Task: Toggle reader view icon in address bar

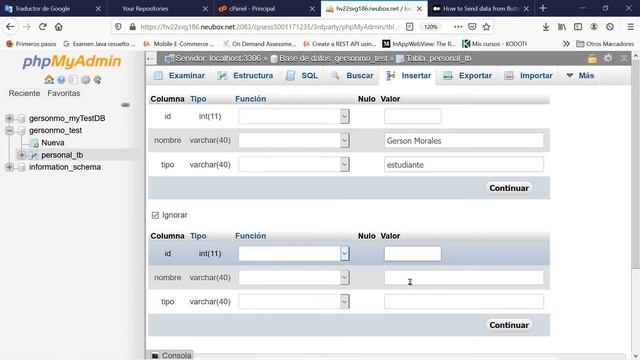Action: coord(409,27)
